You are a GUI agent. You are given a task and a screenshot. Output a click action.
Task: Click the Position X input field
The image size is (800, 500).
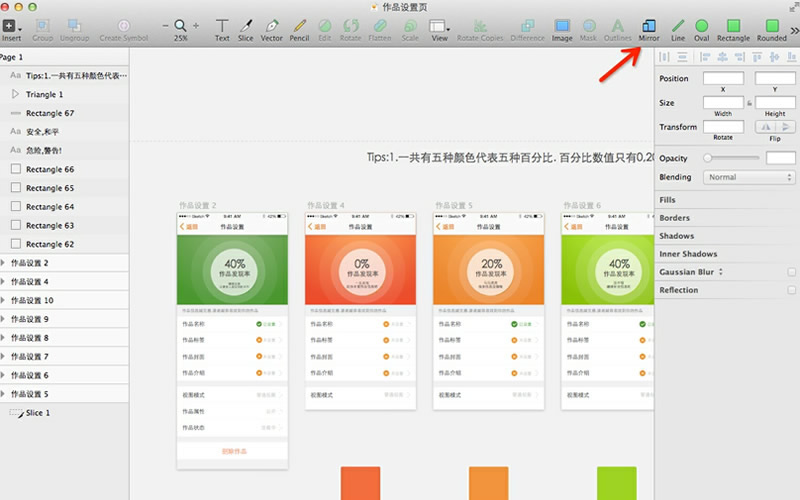[x=723, y=78]
